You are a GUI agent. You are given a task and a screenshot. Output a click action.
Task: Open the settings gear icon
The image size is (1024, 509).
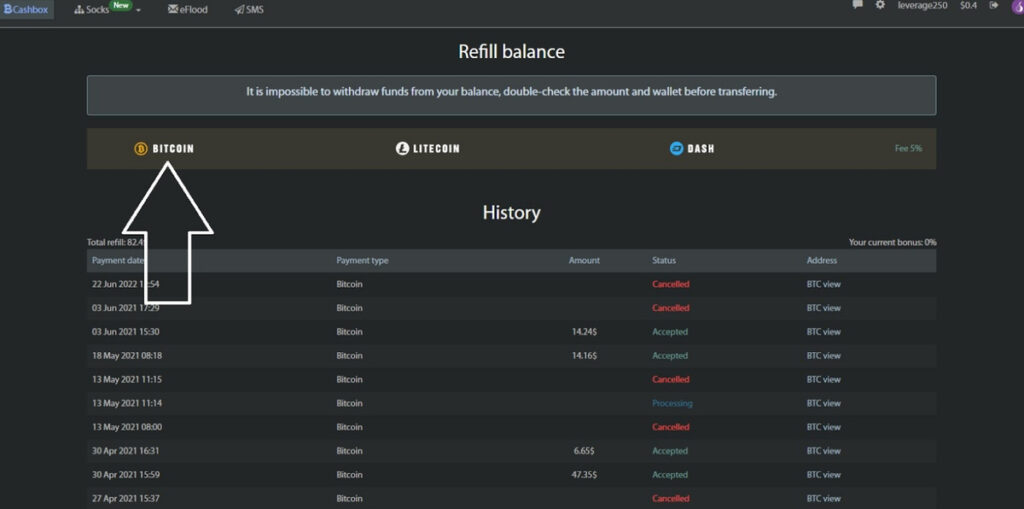point(880,6)
